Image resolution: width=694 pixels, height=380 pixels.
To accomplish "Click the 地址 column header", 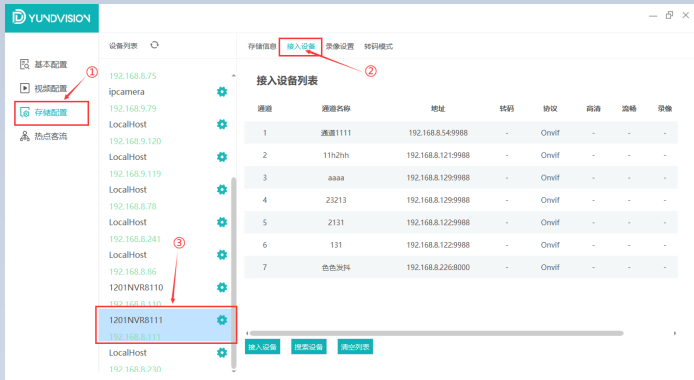I will [x=438, y=108].
